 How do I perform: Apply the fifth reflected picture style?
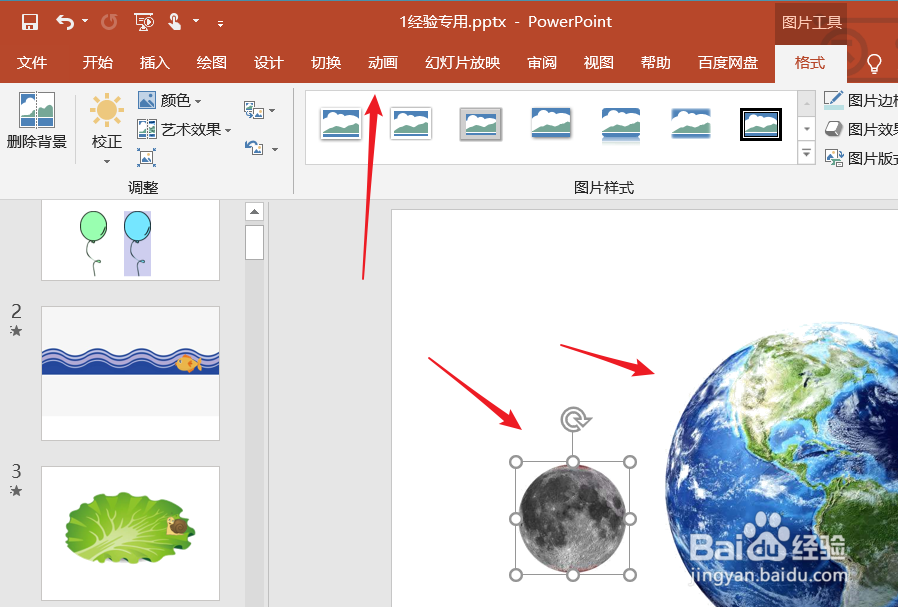pos(621,125)
